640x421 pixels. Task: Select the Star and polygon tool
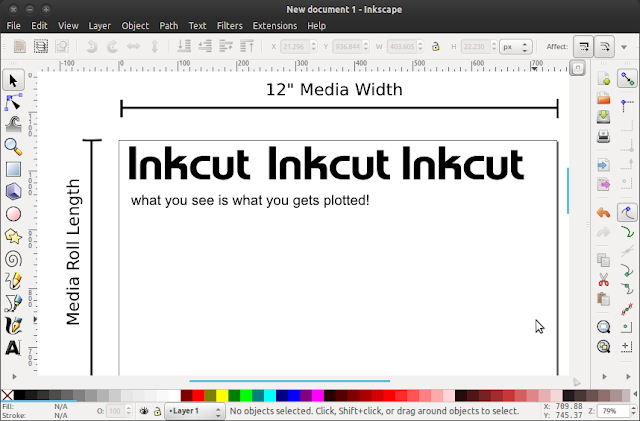(13, 236)
